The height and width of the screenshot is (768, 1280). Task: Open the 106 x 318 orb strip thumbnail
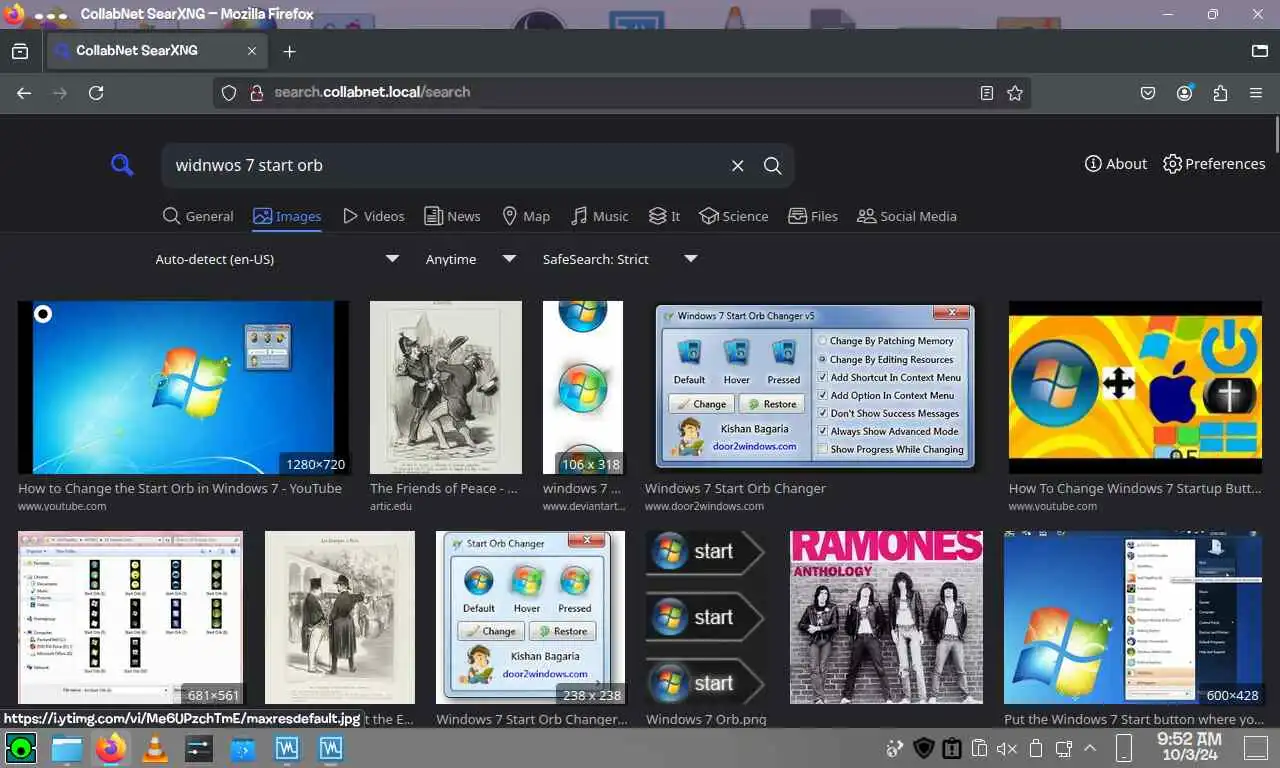pyautogui.click(x=583, y=387)
